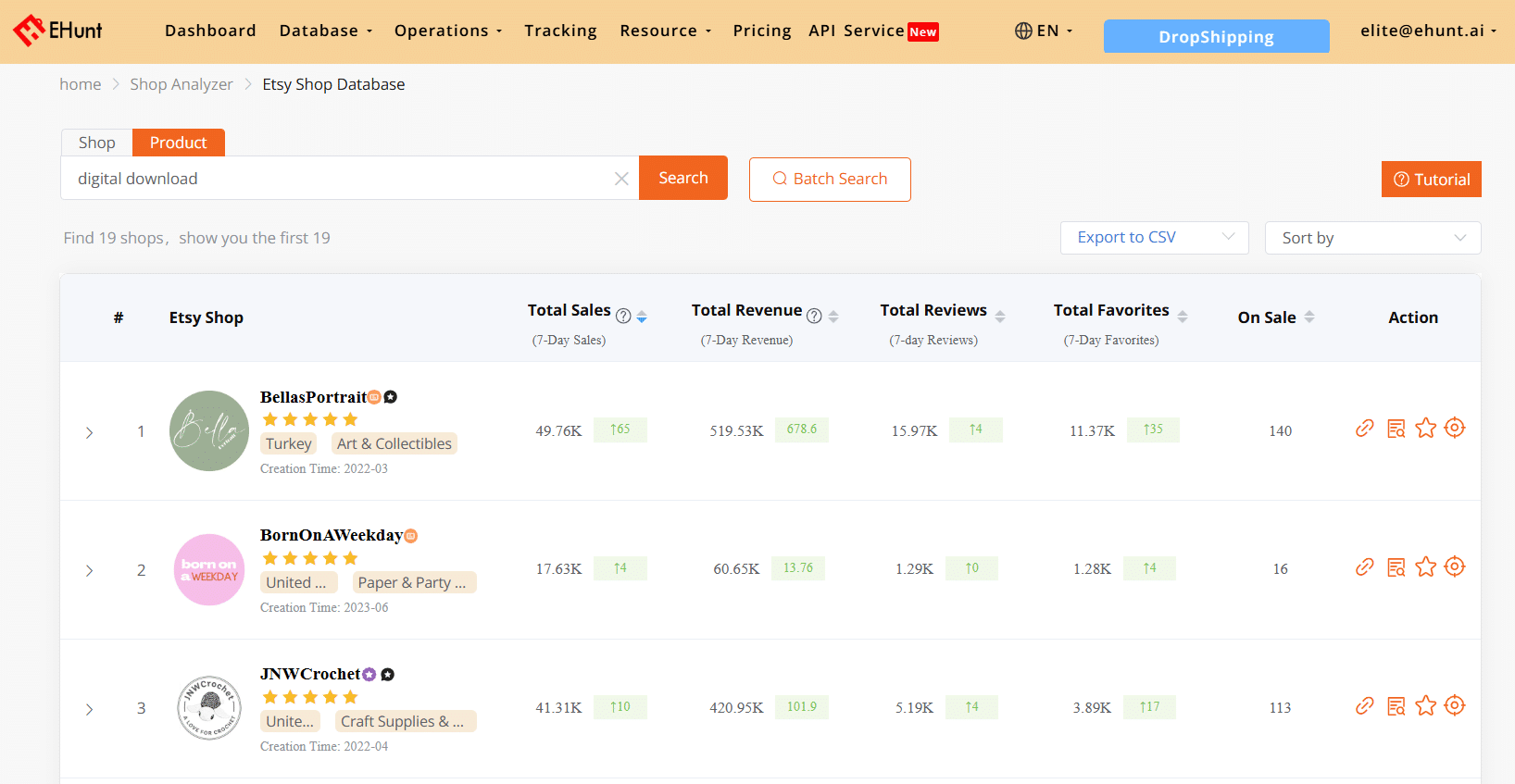Go to Dashboard in top menu
Viewport: 1515px width, 784px height.
tap(210, 31)
